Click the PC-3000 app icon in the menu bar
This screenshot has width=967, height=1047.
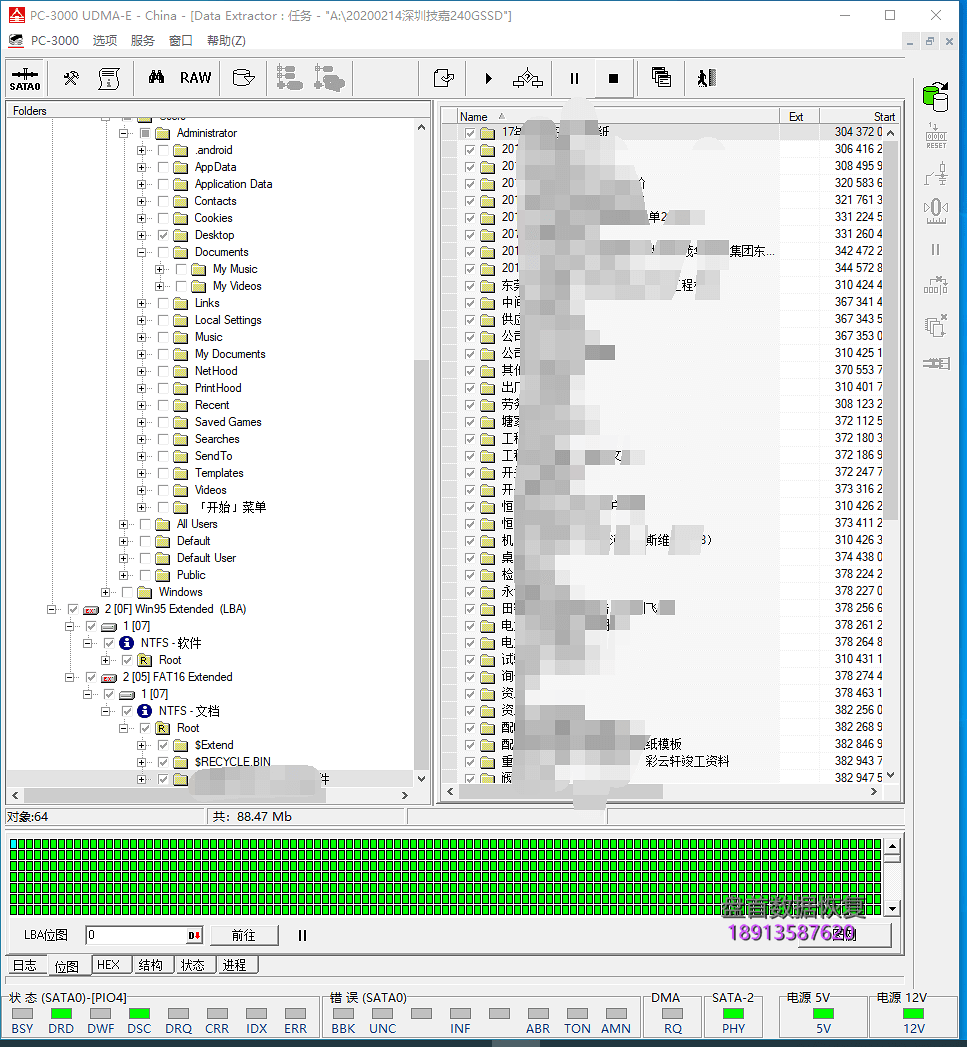(15, 40)
